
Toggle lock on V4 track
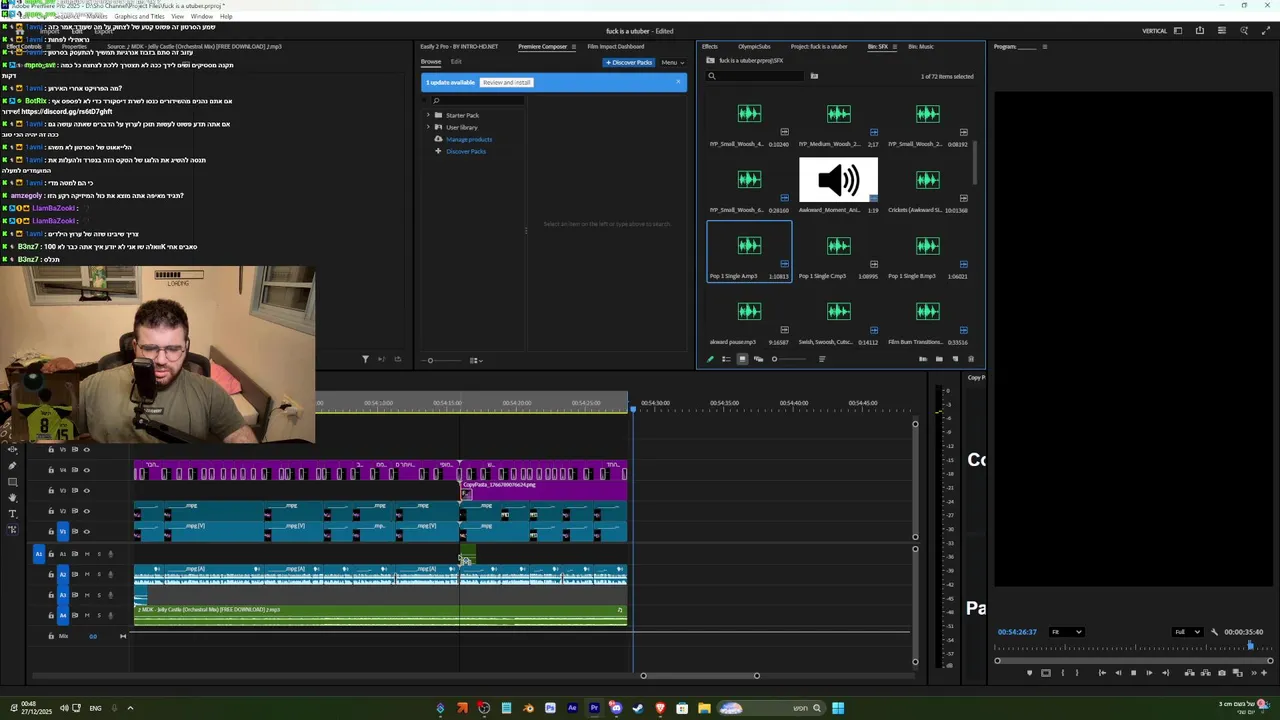51,470
